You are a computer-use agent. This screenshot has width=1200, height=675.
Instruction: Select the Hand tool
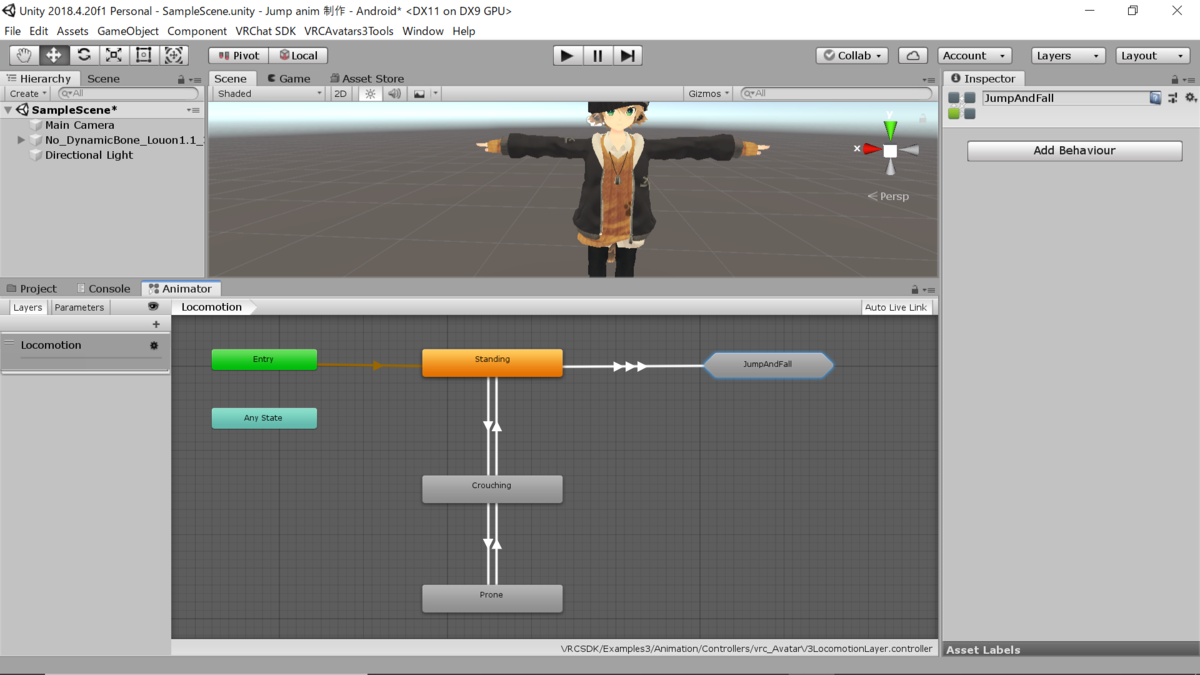click(x=24, y=55)
